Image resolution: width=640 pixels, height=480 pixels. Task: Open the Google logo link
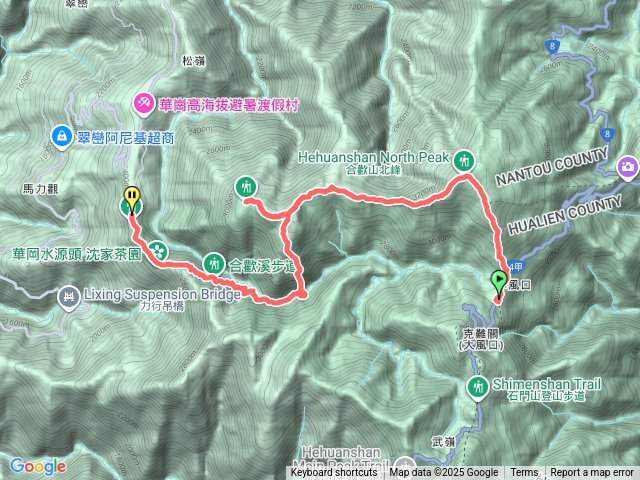[38, 466]
